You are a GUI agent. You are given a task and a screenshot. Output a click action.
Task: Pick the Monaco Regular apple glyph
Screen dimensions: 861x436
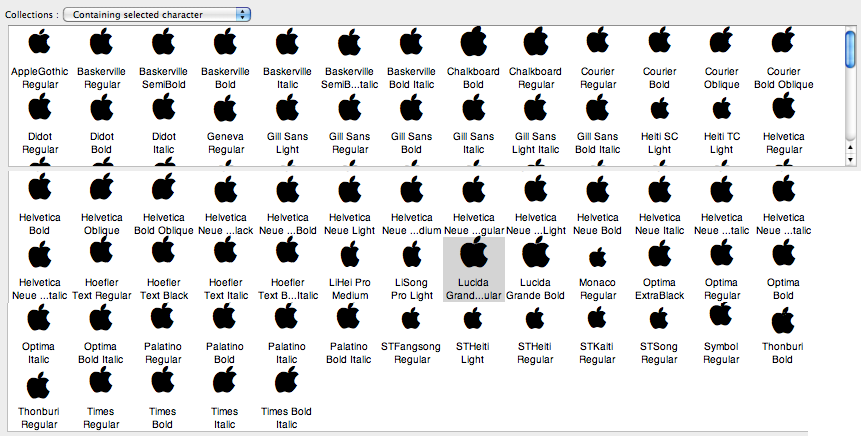click(597, 257)
